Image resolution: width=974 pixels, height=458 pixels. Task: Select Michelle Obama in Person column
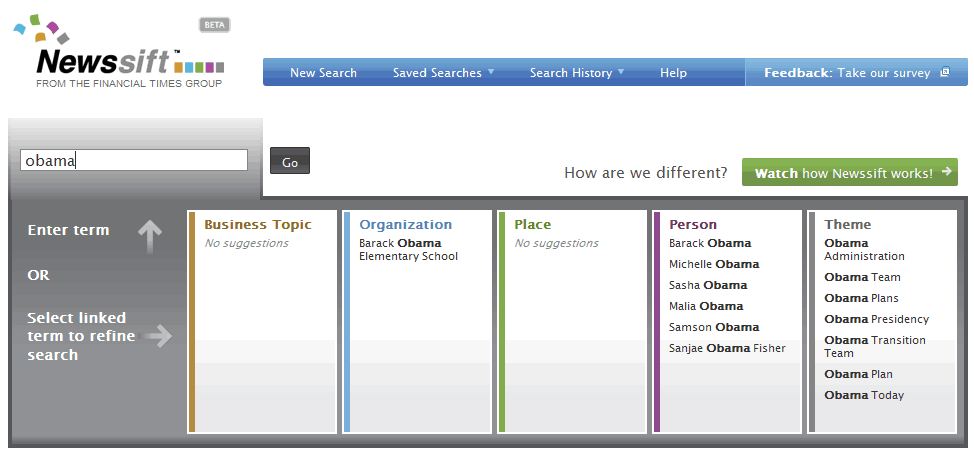(x=713, y=264)
